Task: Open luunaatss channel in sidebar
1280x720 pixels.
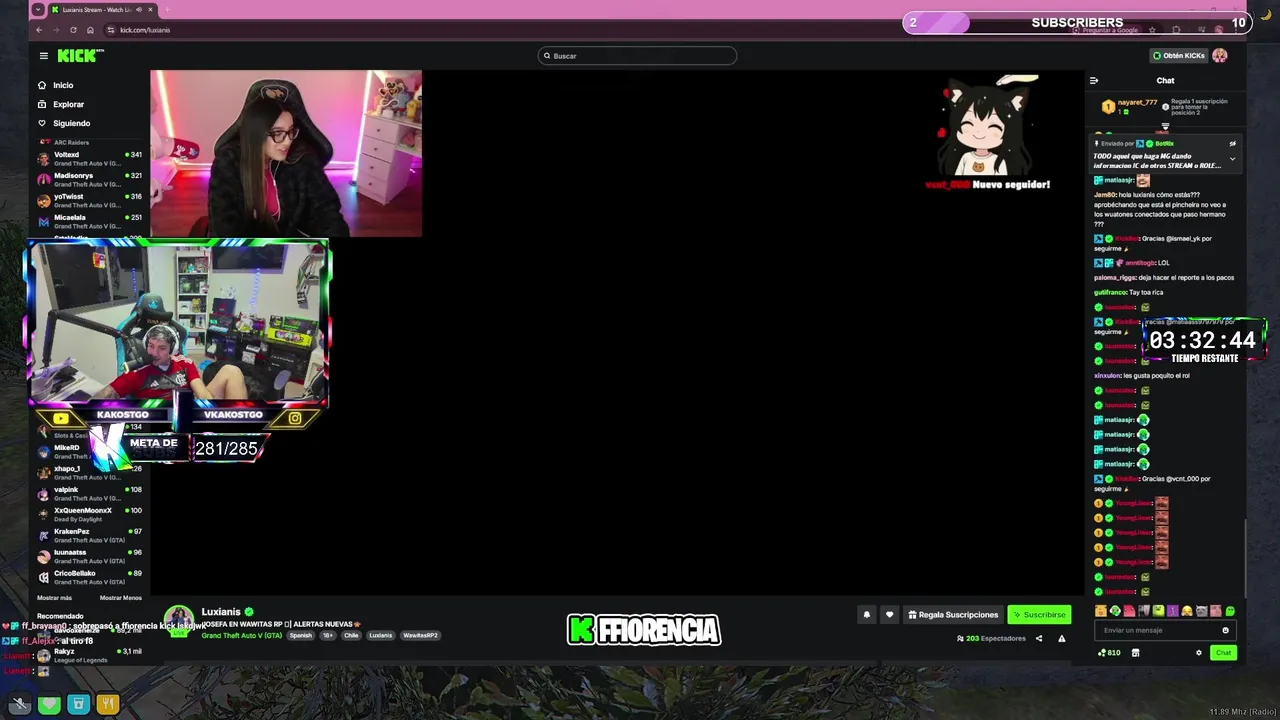Action: pos(90,556)
